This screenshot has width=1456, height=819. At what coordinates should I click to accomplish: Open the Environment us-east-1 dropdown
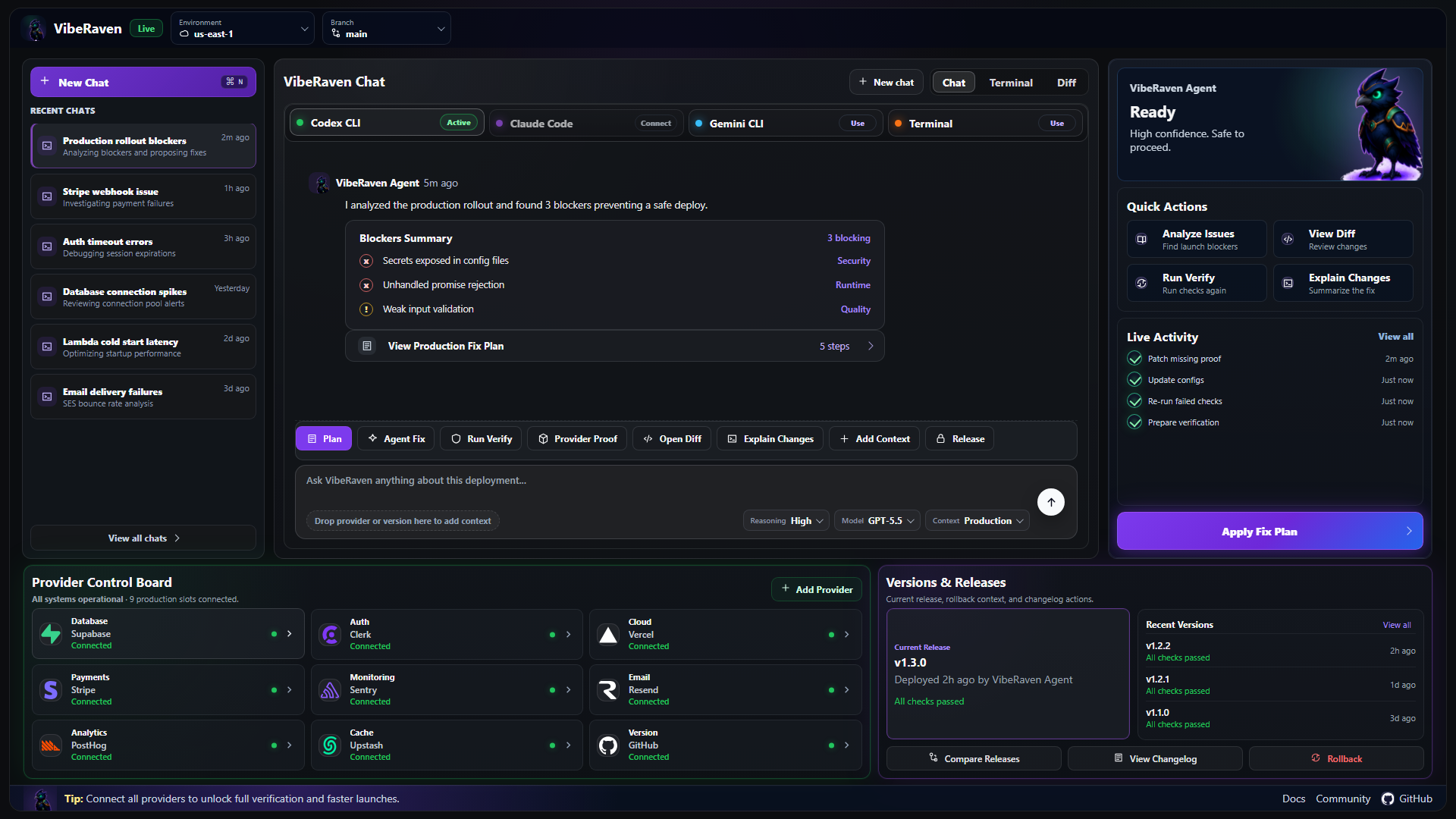243,28
